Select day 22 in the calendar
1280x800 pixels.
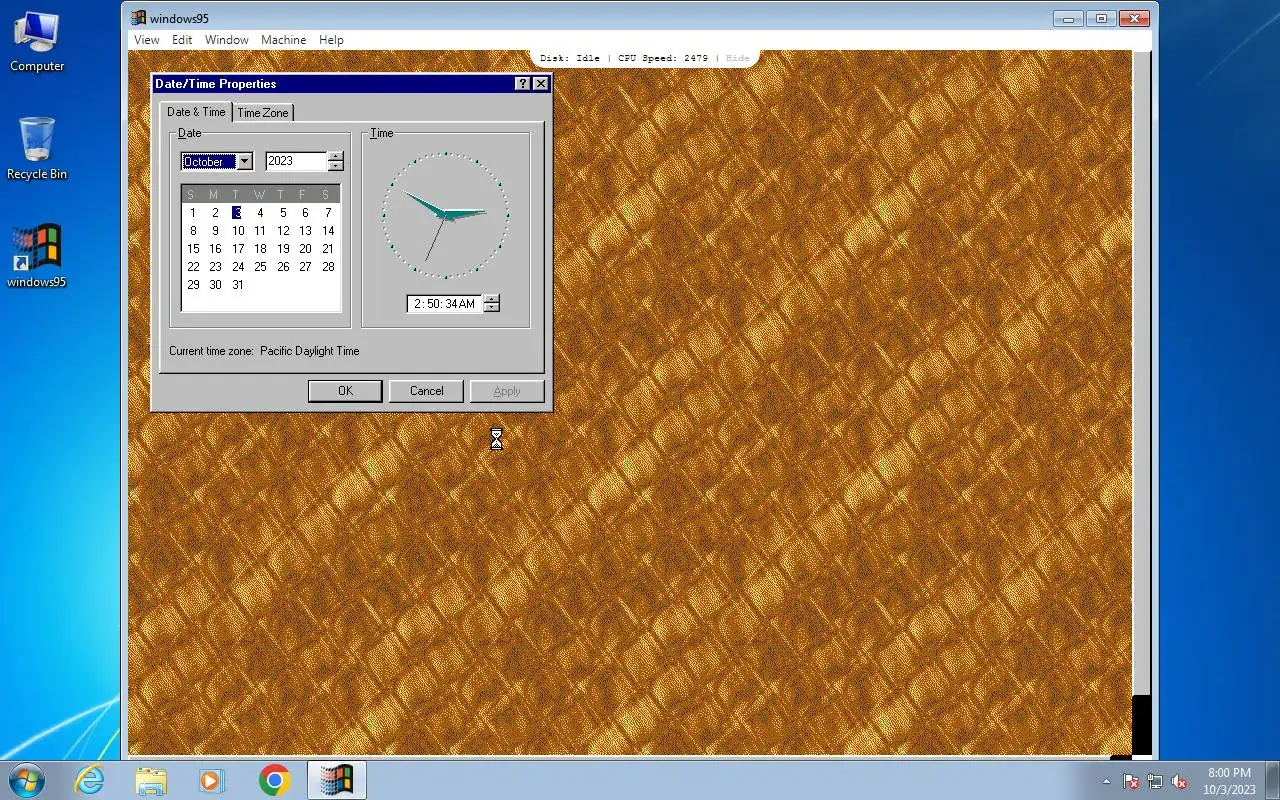(193, 267)
